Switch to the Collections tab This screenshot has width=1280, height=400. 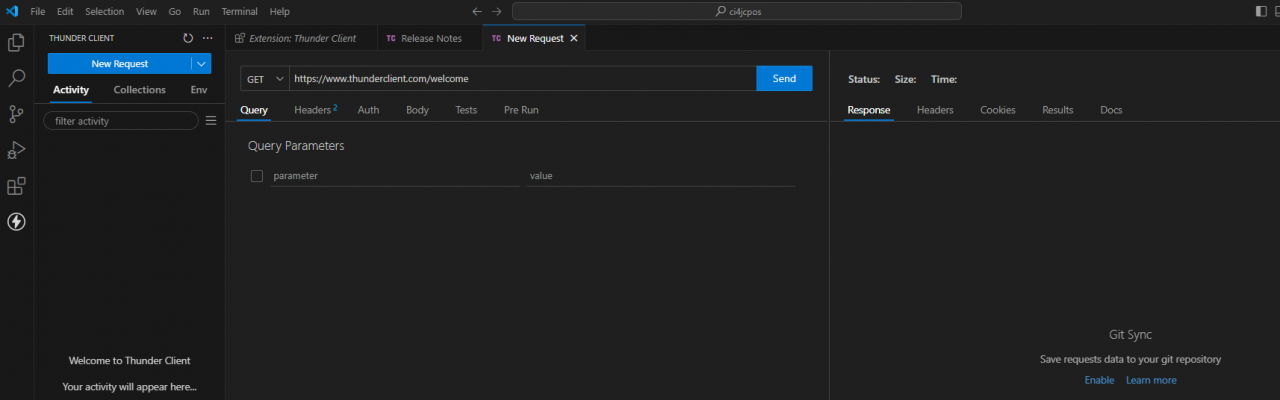pyautogui.click(x=139, y=90)
